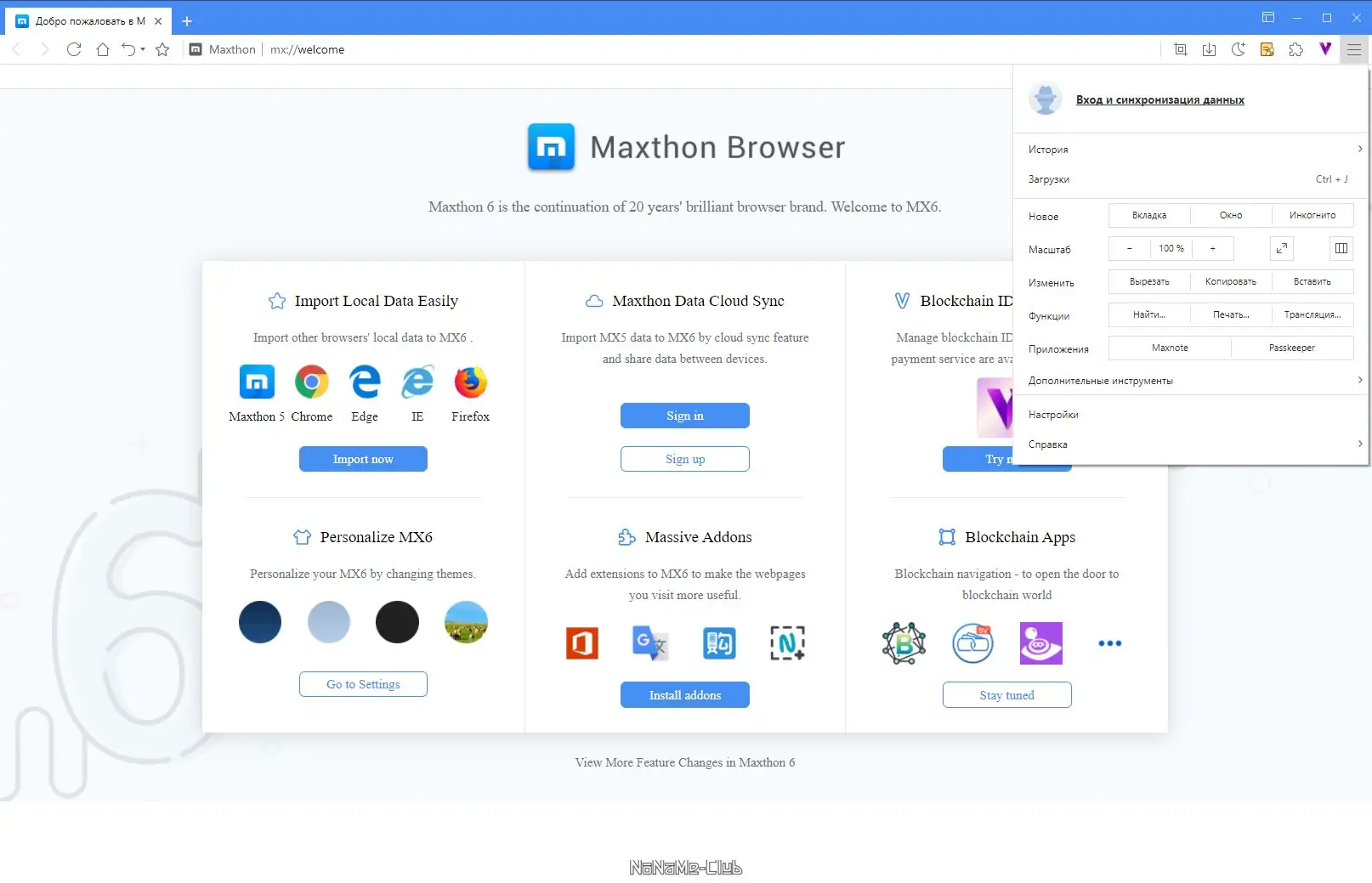Open the extensions puzzle icon

pyautogui.click(x=1296, y=49)
